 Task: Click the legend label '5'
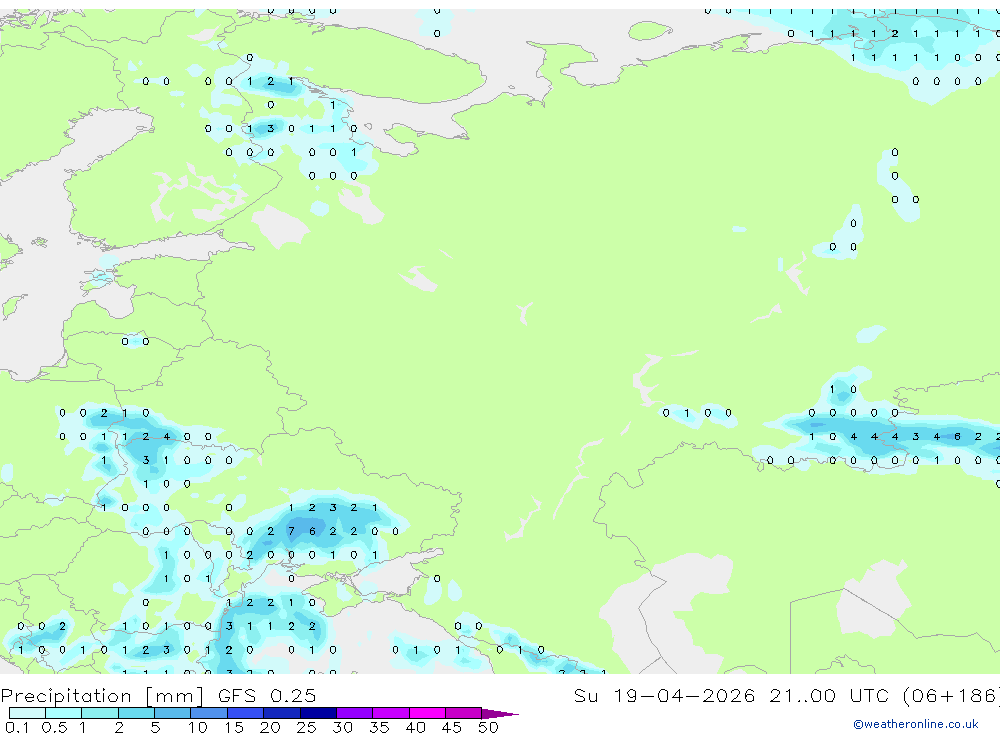tap(155, 727)
